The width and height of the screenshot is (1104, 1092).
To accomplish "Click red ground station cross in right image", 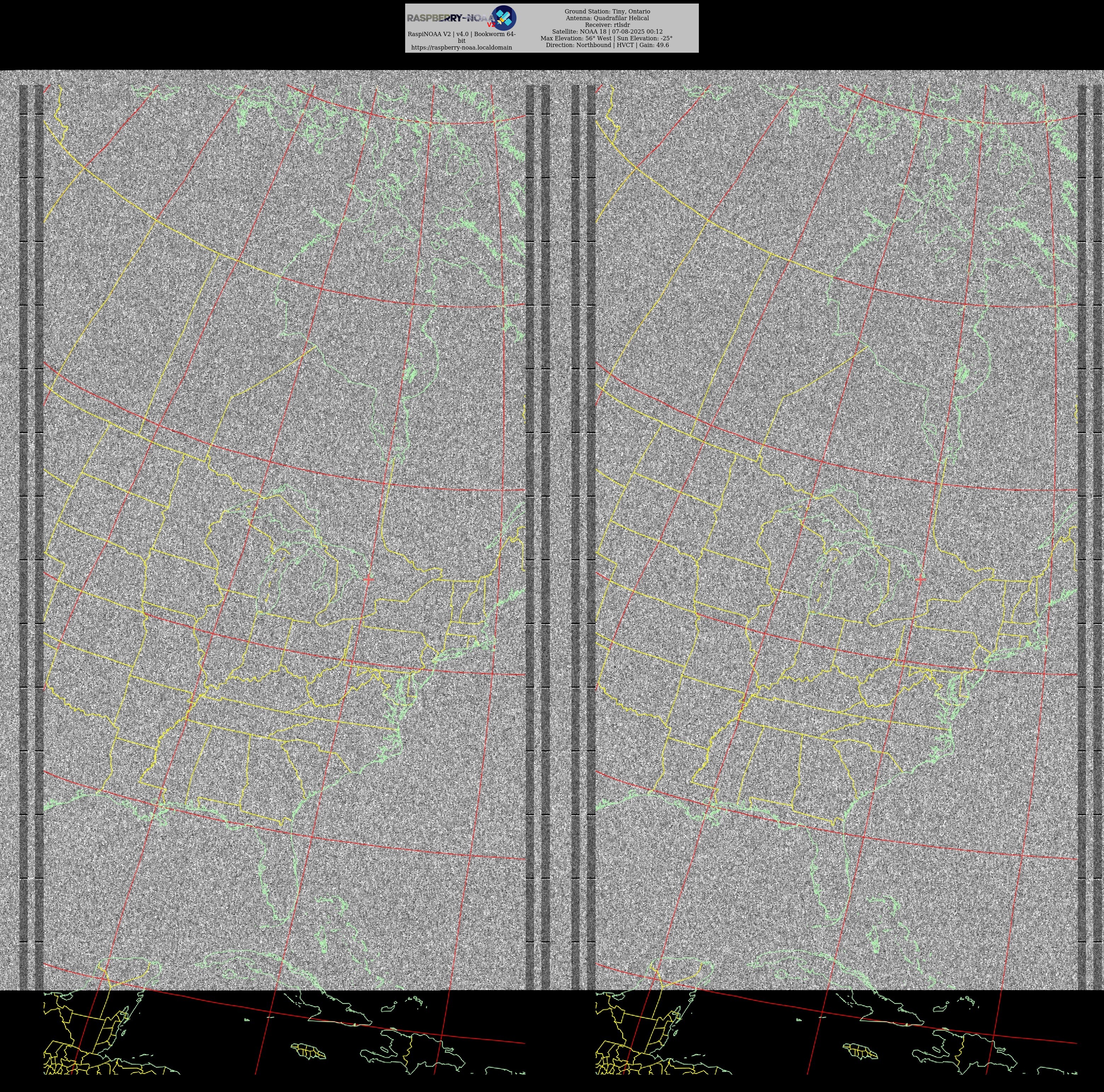I will pos(921,579).
